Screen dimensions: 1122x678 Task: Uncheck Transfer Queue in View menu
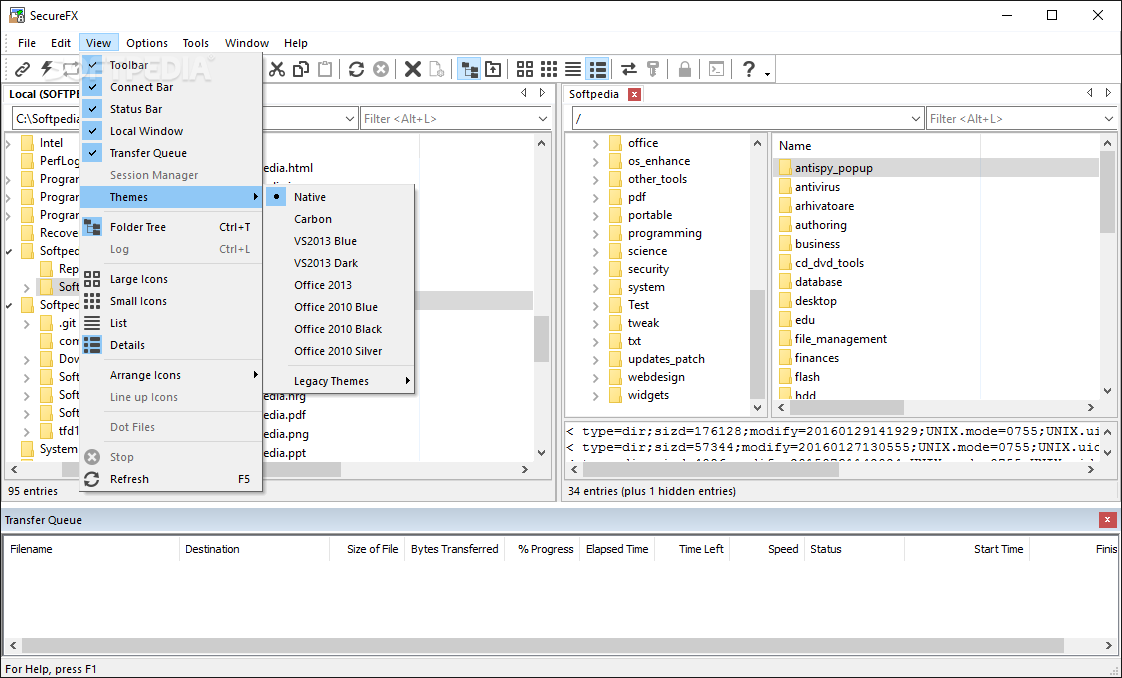[x=170, y=153]
